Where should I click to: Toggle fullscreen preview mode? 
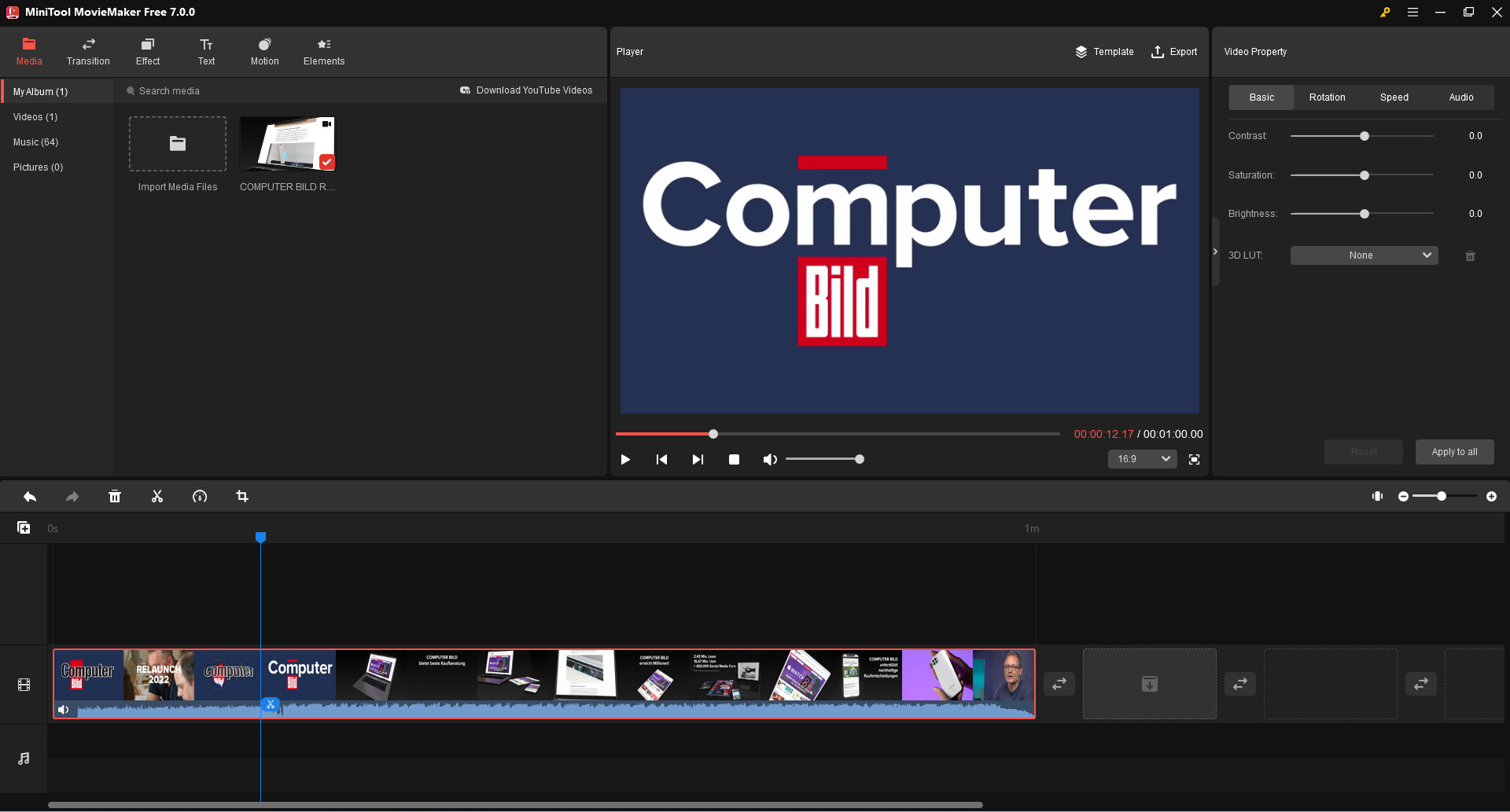[x=1194, y=459]
